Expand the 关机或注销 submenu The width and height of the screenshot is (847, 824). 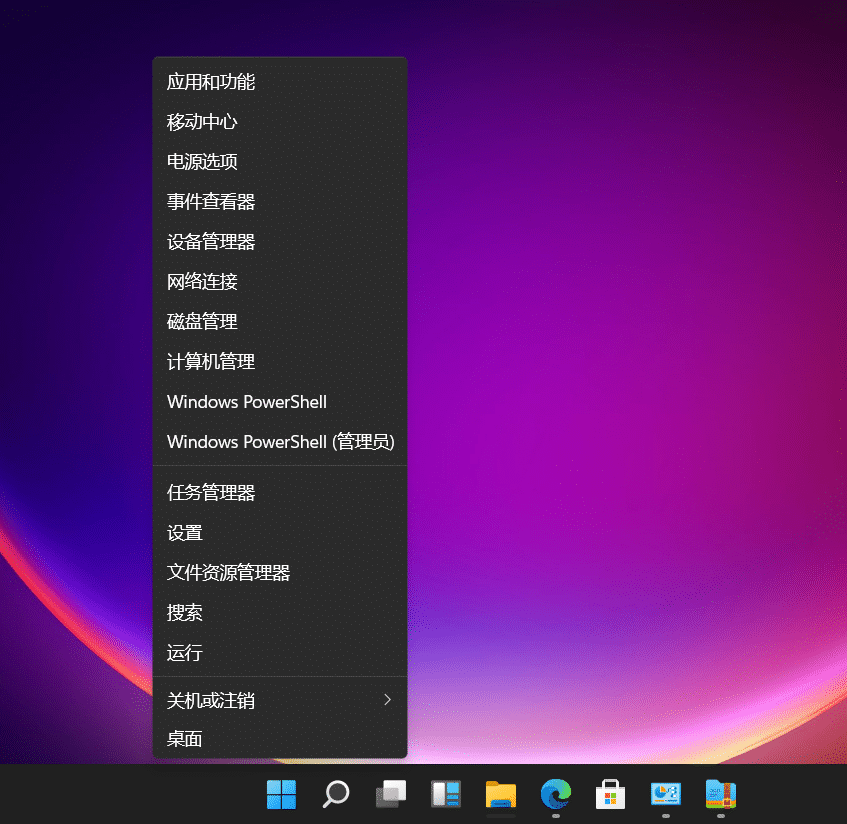point(280,700)
